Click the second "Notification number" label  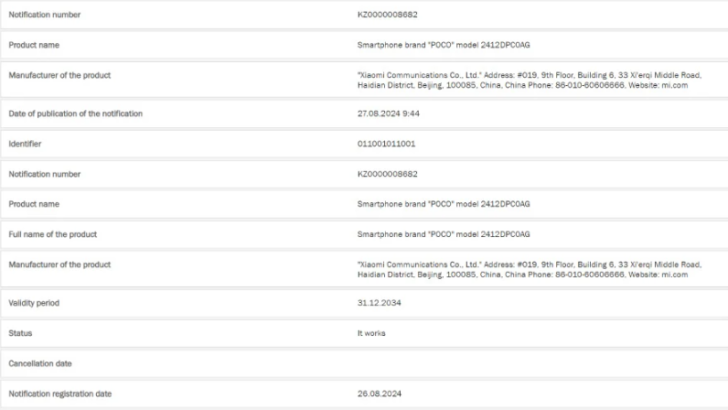tap(45, 174)
